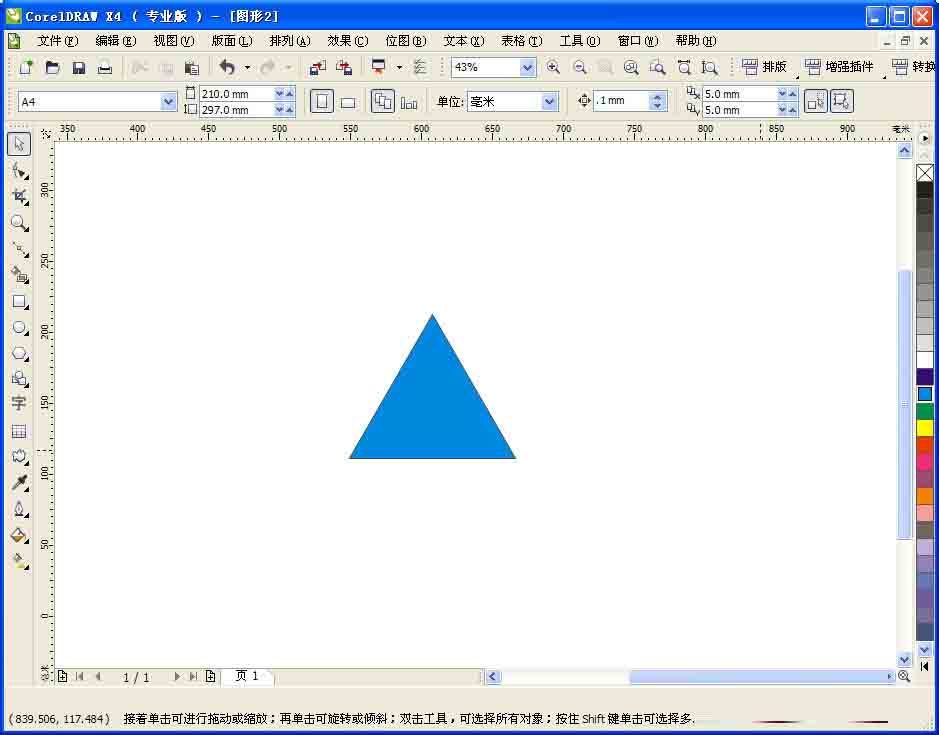Open the units dropdown showing 毫米

coord(548,101)
